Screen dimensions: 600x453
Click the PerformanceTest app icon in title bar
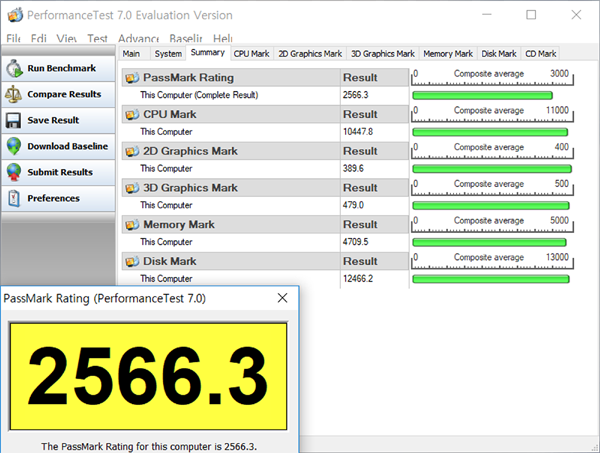(x=15, y=15)
